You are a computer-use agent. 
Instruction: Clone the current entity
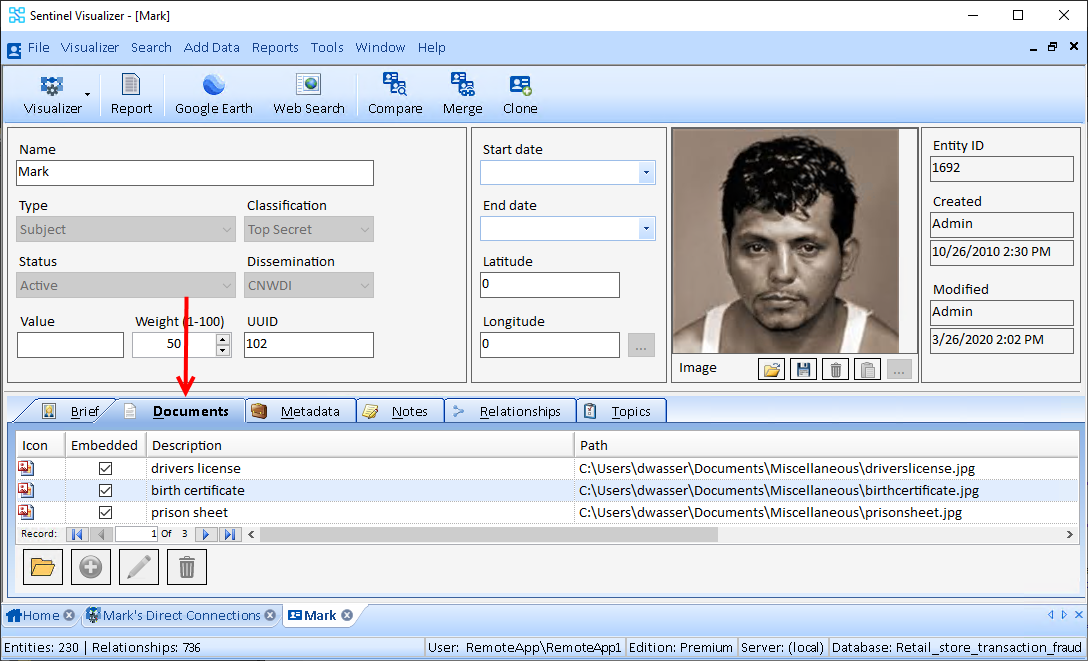coord(519,93)
